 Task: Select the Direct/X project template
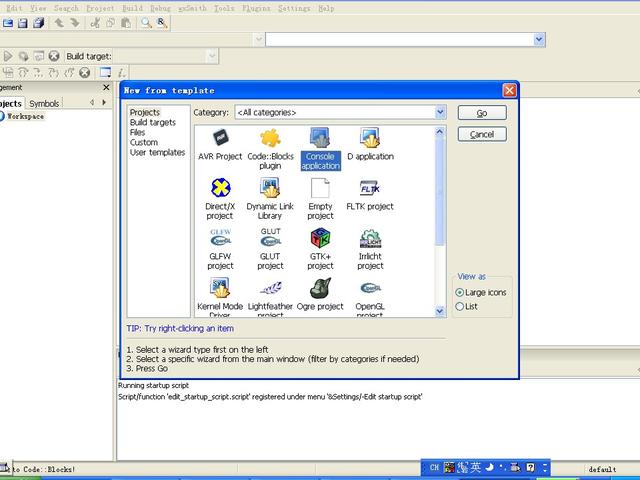[220, 199]
